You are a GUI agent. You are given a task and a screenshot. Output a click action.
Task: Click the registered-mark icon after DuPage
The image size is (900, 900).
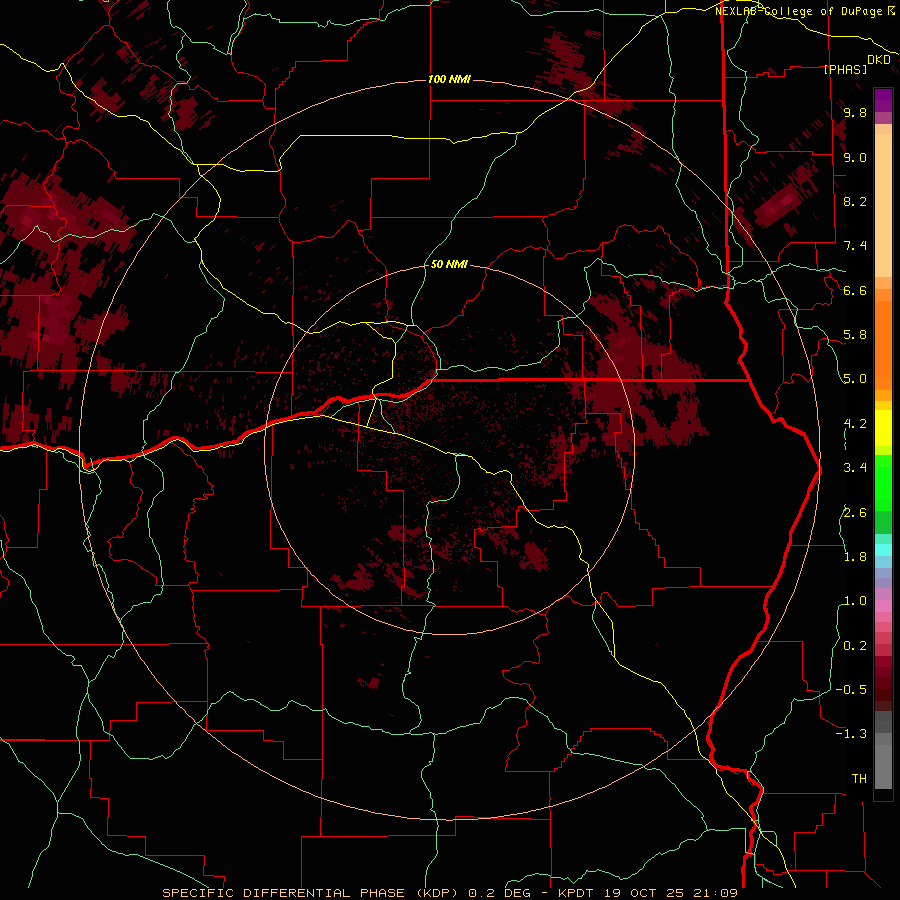891,10
